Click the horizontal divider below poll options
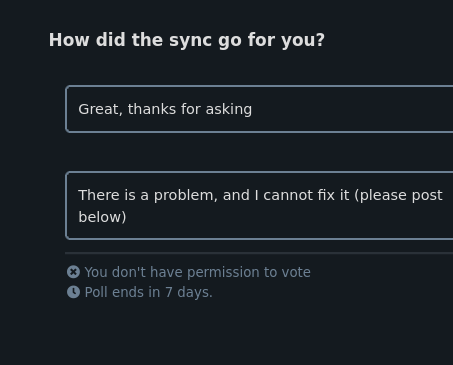The width and height of the screenshot is (453, 365). coord(259,253)
